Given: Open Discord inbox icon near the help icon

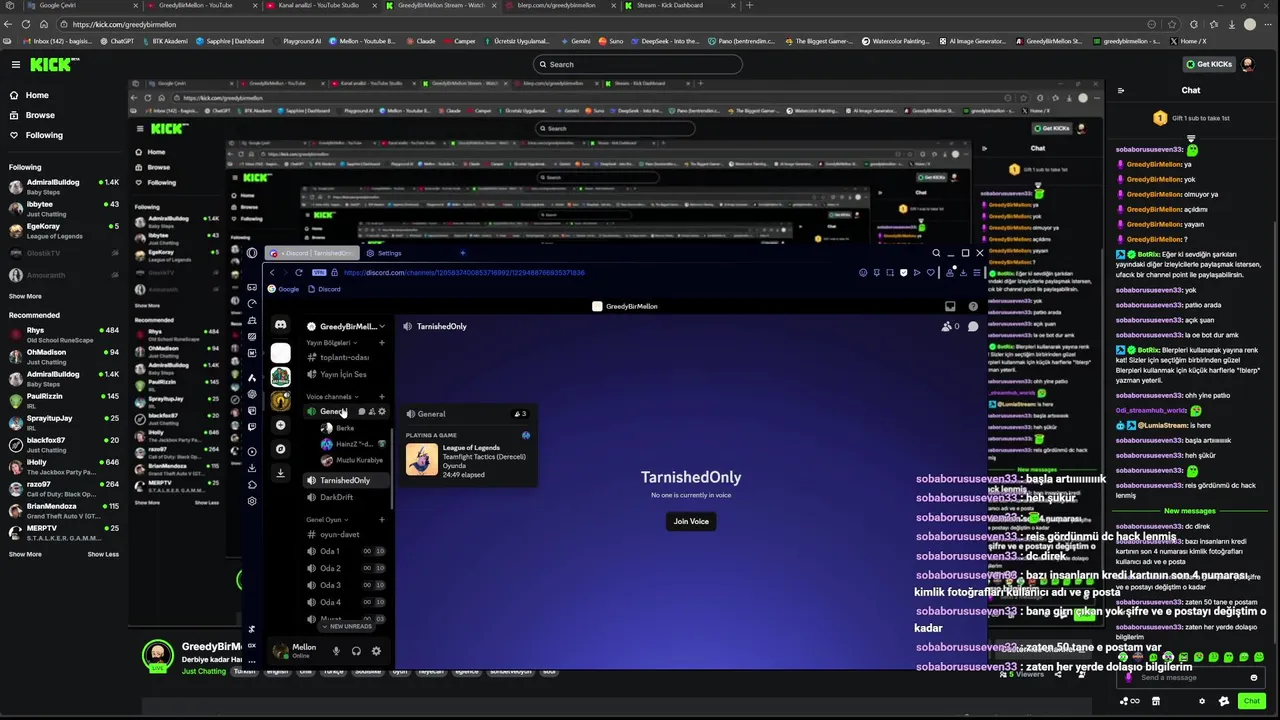Looking at the screenshot, I should [950, 306].
